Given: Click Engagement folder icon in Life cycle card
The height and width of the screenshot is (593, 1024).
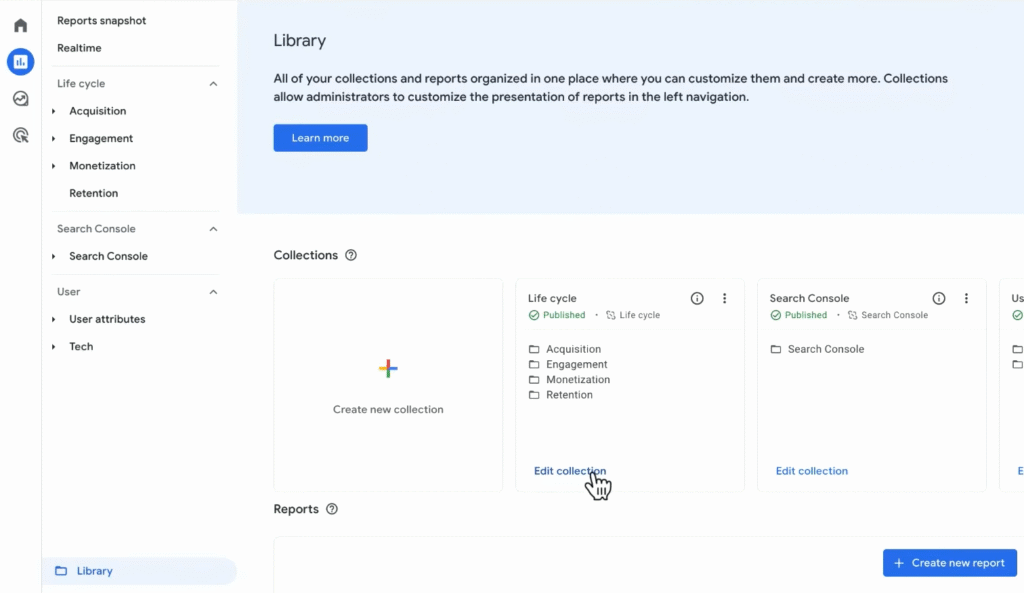Looking at the screenshot, I should pos(534,364).
